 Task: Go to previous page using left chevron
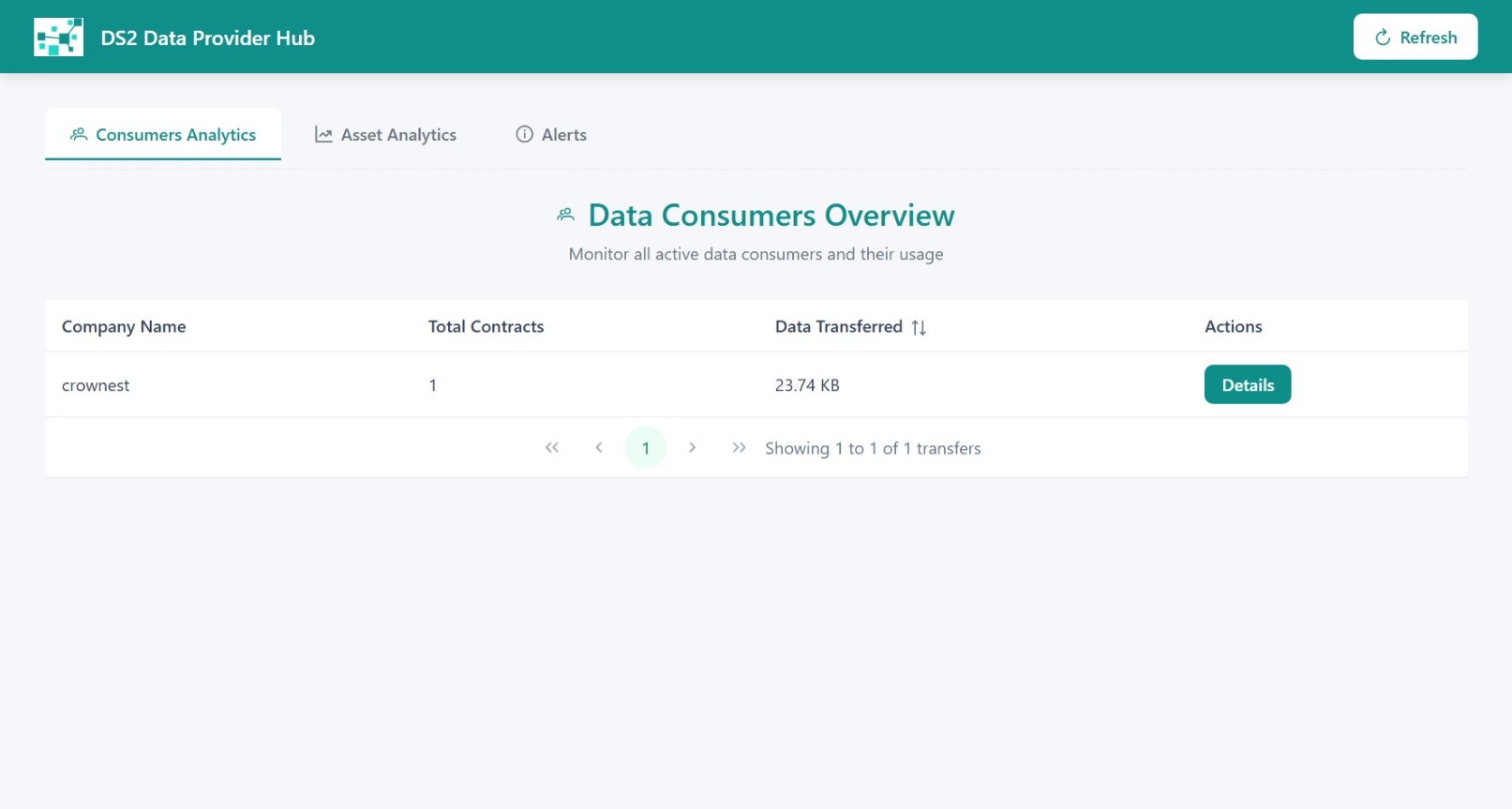tap(599, 448)
